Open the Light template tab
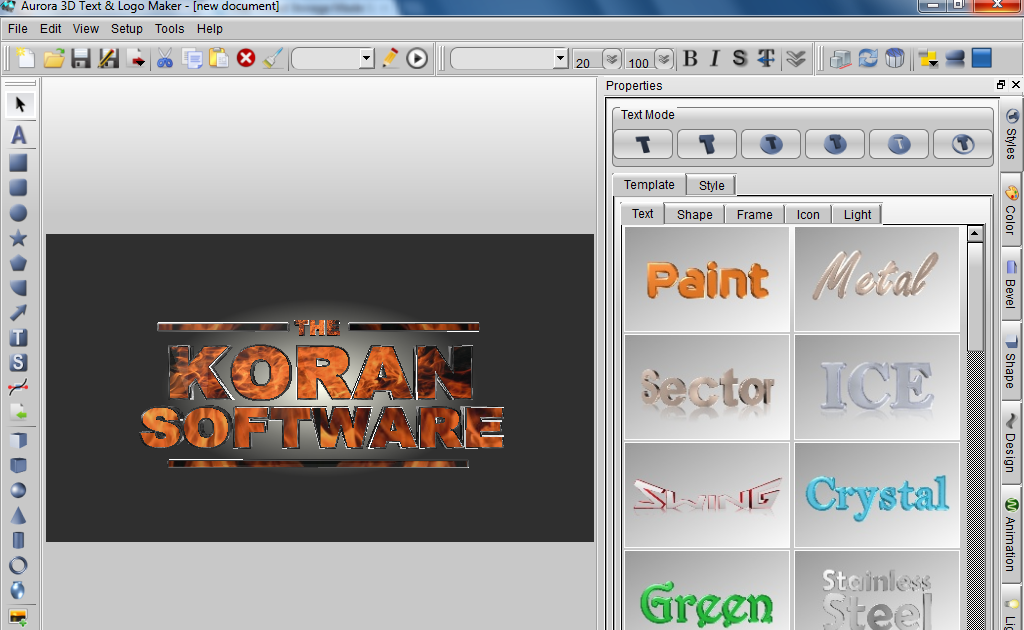The image size is (1024, 630). 857,215
